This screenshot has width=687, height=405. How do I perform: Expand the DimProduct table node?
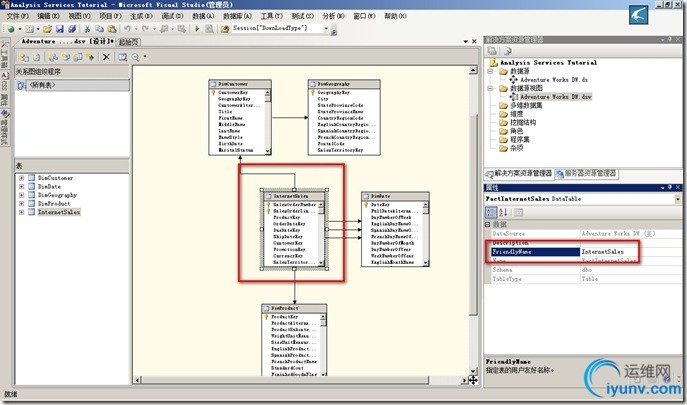click(21, 203)
